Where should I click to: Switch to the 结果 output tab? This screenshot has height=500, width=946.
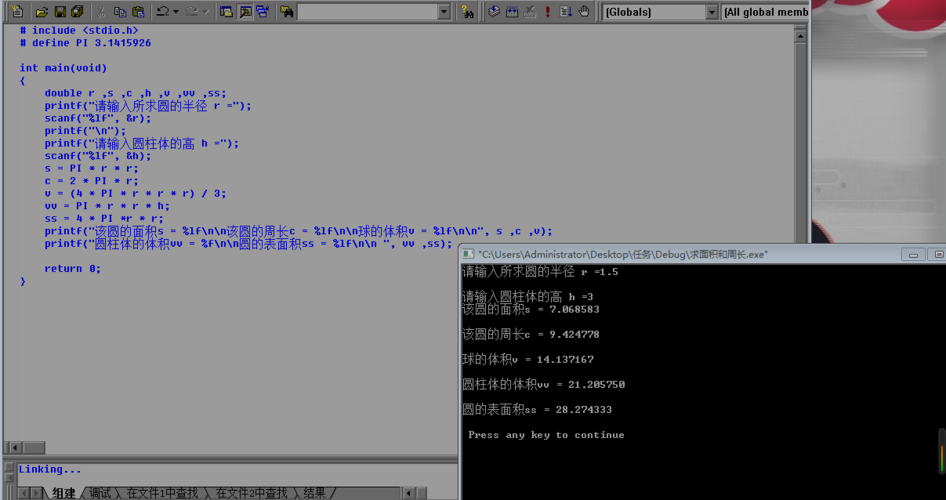pyautogui.click(x=314, y=493)
